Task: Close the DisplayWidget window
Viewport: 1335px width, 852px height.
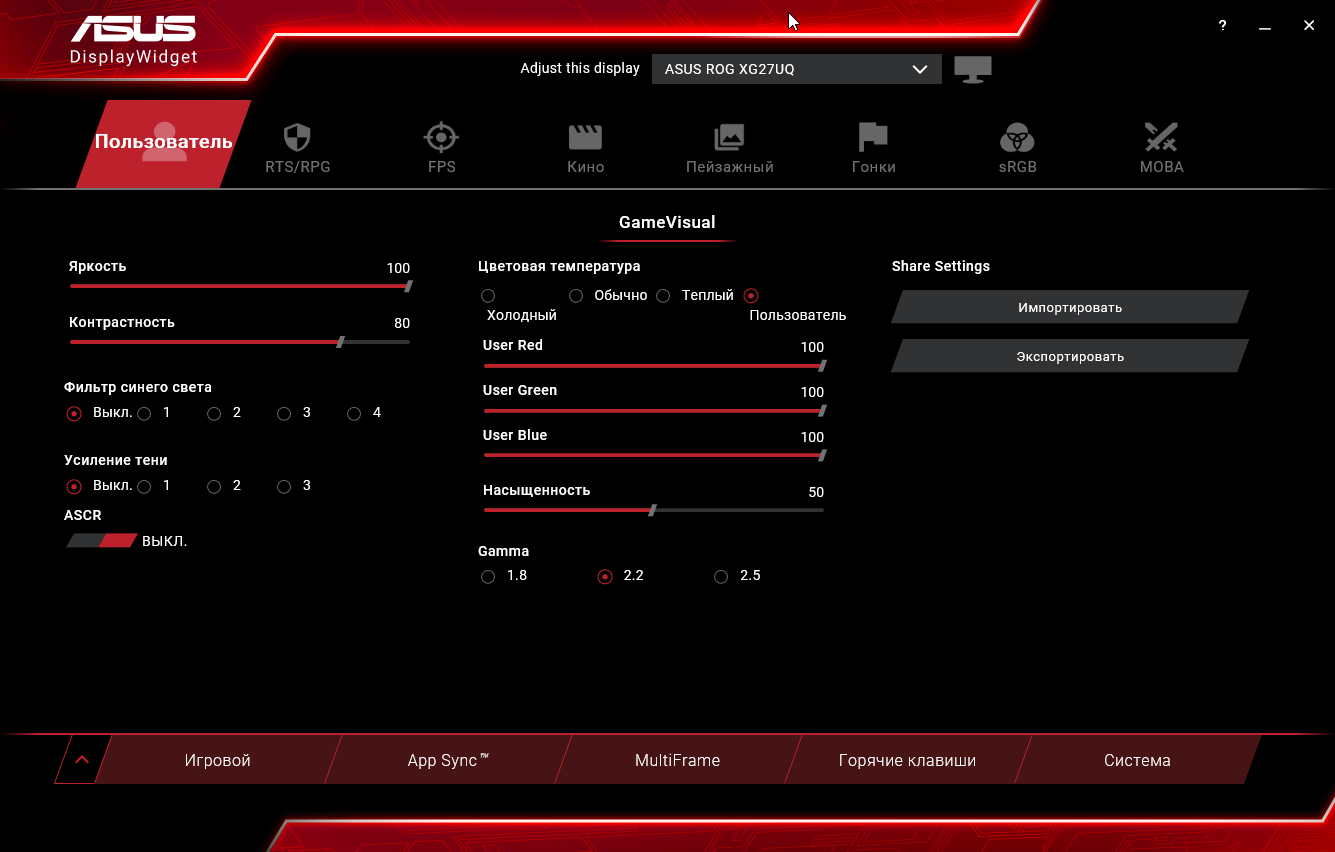Action: [1309, 26]
